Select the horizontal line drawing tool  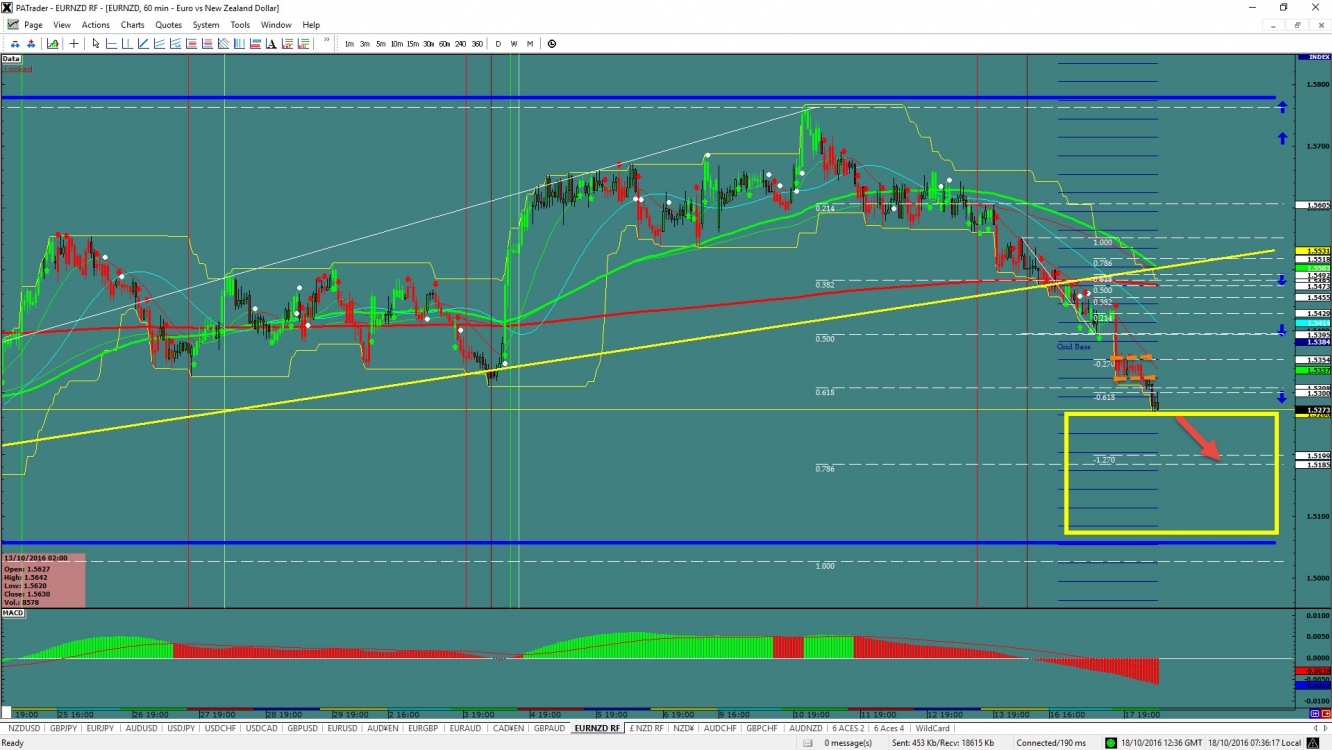[111, 44]
